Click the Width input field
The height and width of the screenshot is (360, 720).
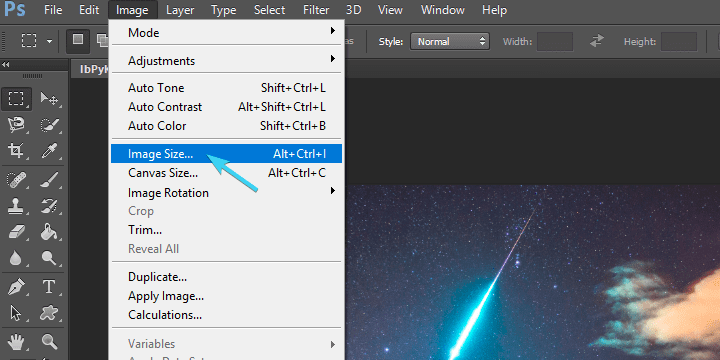(x=555, y=41)
